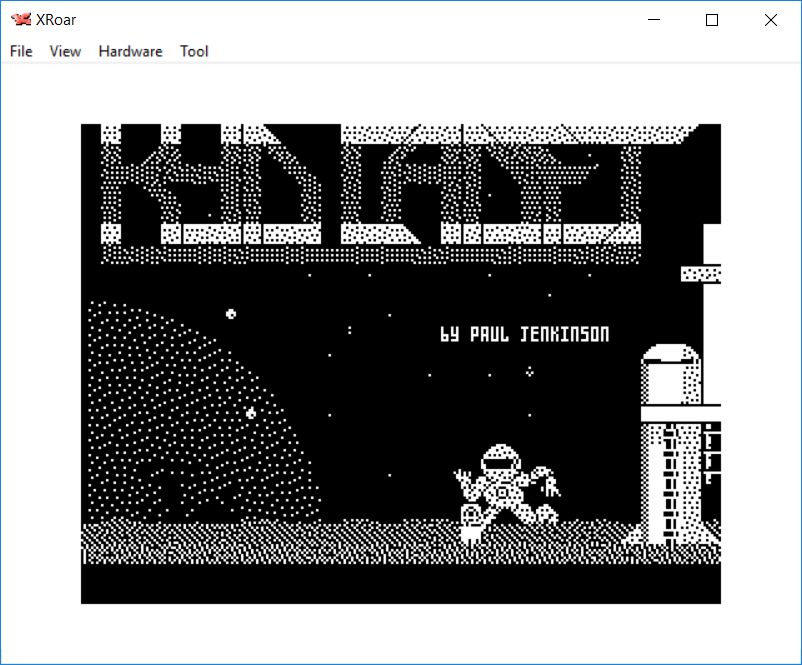The image size is (802, 665).
Task: Open the File menu
Action: [x=21, y=51]
